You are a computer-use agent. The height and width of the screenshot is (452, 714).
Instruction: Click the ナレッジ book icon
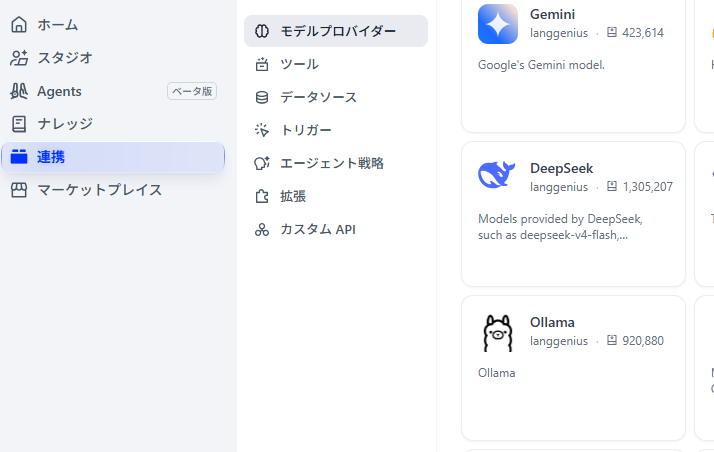point(19,124)
